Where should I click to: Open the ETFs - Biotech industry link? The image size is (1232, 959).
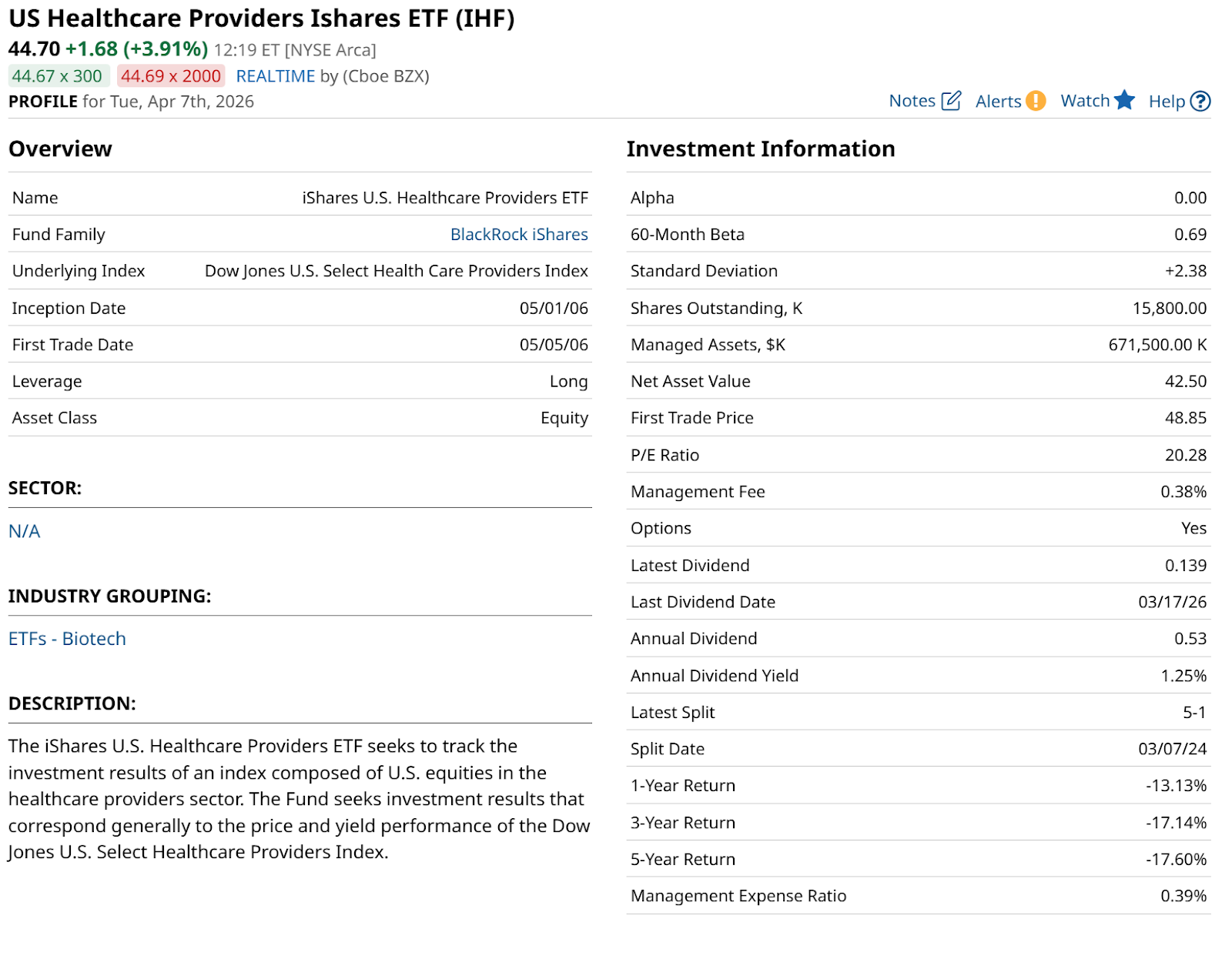[67, 639]
